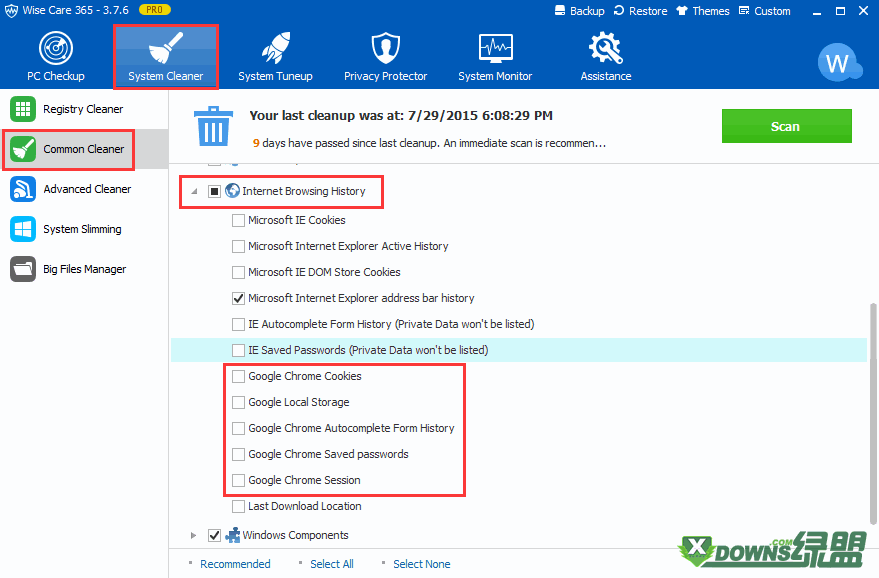Image resolution: width=879 pixels, height=578 pixels.
Task: Start cleanup with the green Scan button
Action: point(787,126)
